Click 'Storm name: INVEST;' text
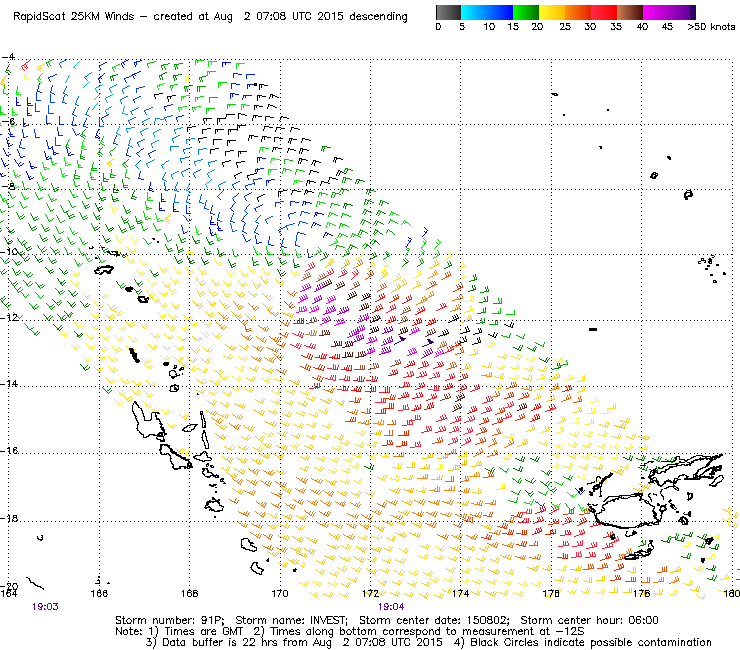This screenshot has height=650, width=740. pos(292,620)
